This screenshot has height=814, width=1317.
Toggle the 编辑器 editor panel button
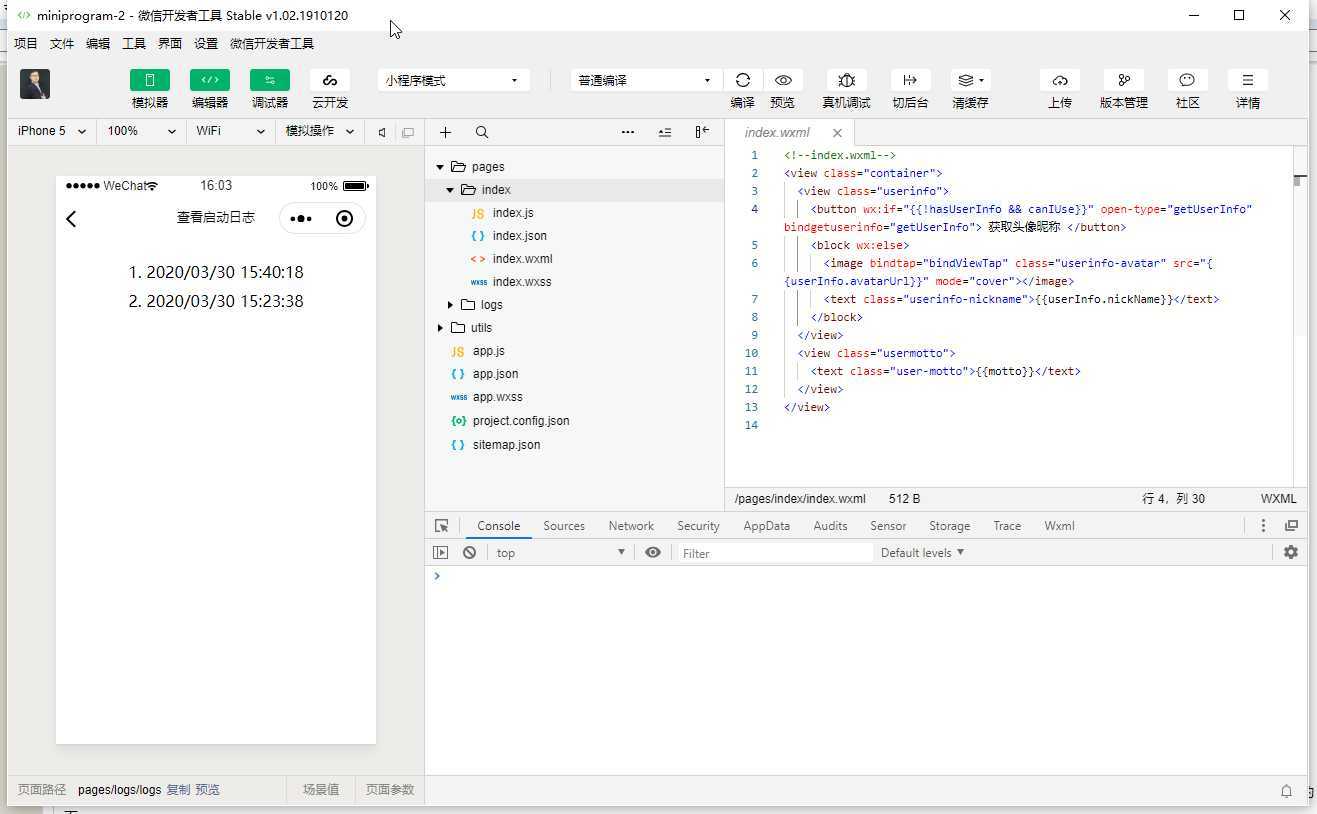tap(210, 81)
